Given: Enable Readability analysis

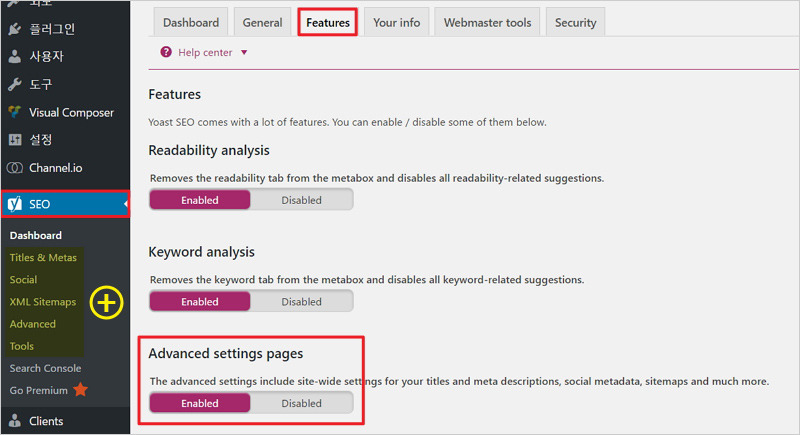Looking at the screenshot, I should click(199, 200).
